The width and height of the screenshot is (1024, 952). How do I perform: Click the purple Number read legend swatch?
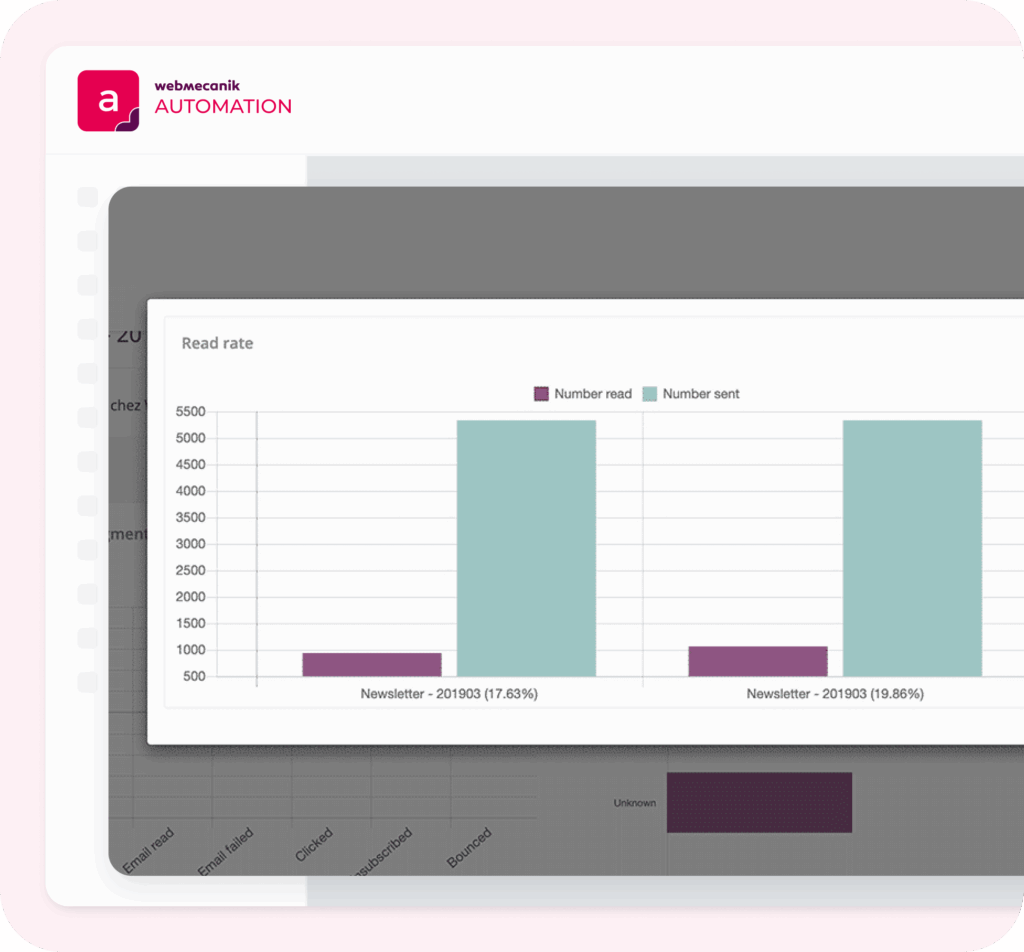(541, 394)
